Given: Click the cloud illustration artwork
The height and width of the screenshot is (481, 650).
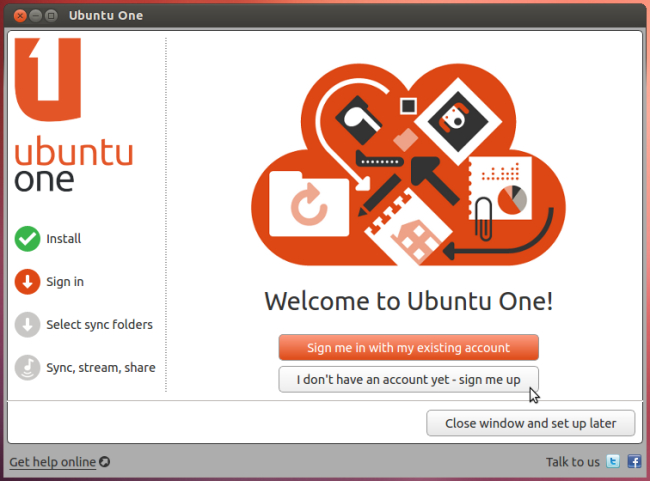Looking at the screenshot, I should [x=408, y=160].
